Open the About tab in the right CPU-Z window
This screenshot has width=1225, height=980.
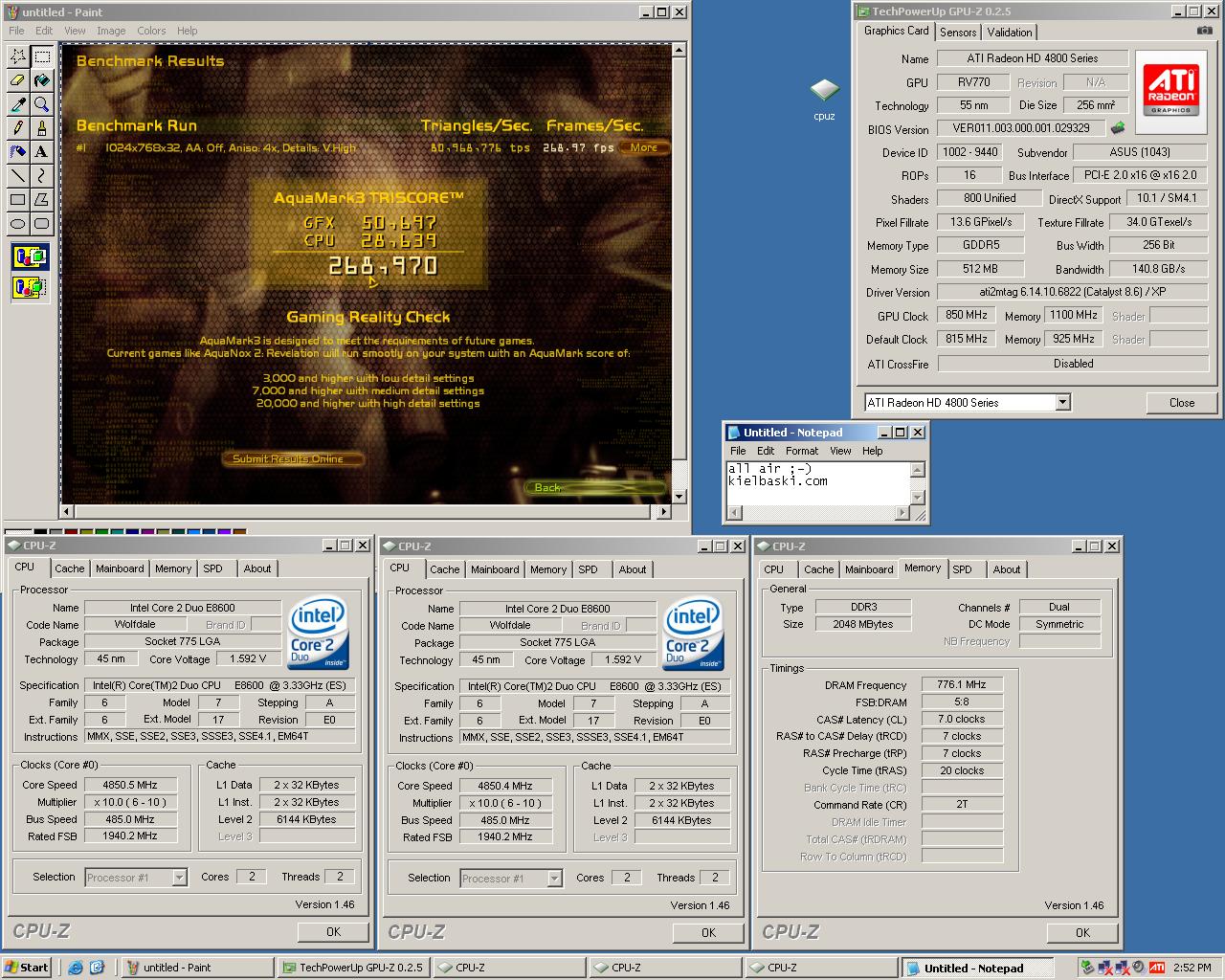pos(1006,569)
